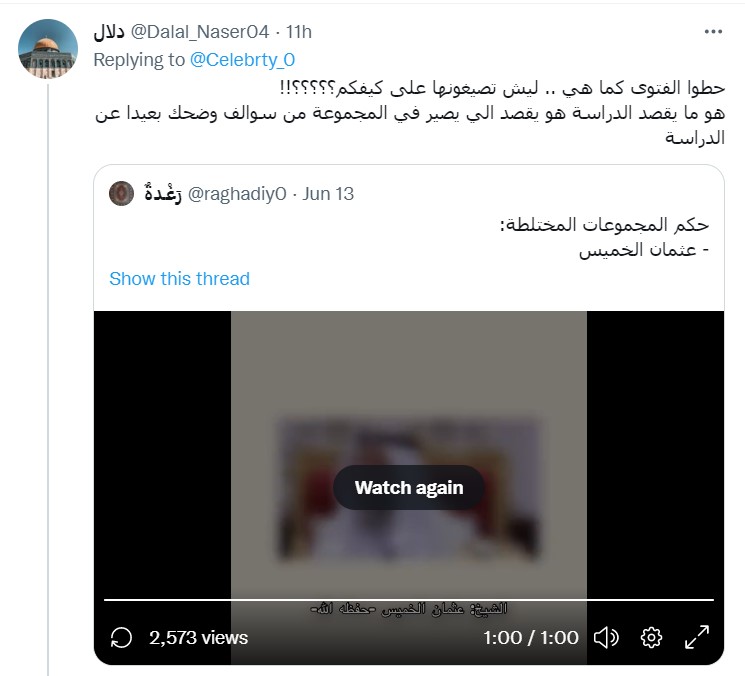Click the blurred video thumbnail

coord(409,489)
